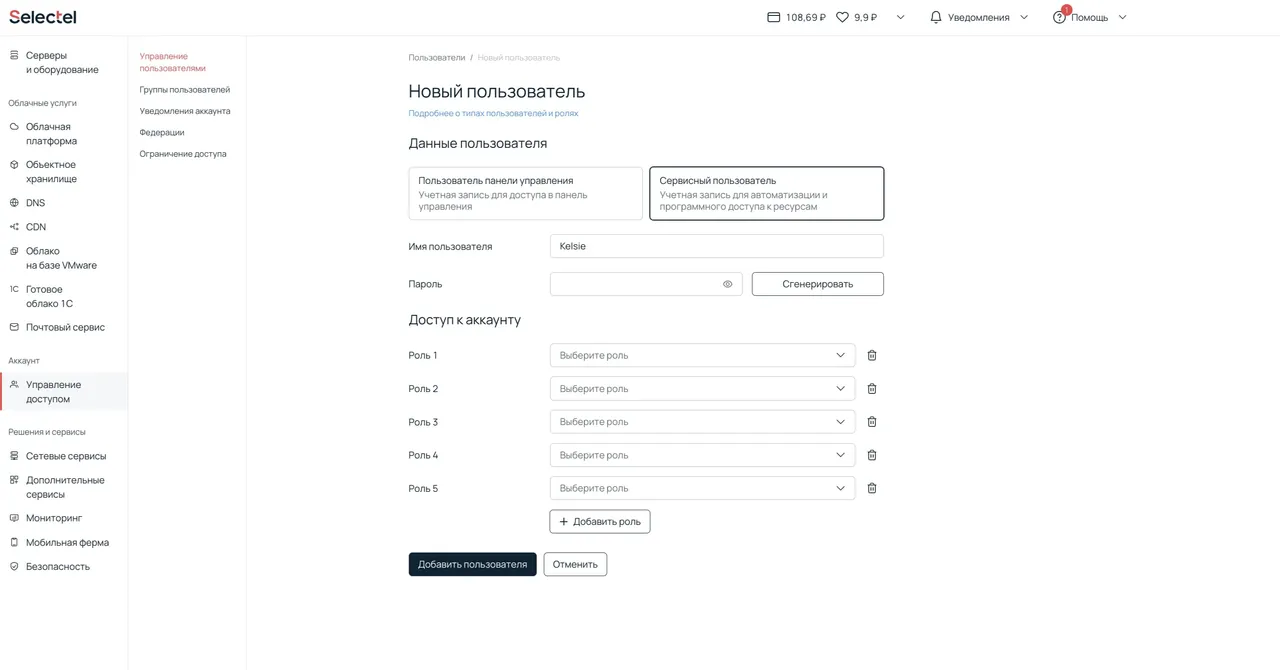Click the bonus heart icon
This screenshot has width=1280, height=670.
(x=842, y=17)
